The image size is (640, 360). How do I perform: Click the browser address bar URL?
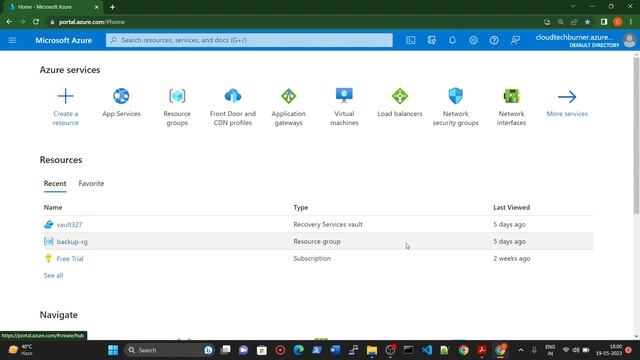pos(92,22)
